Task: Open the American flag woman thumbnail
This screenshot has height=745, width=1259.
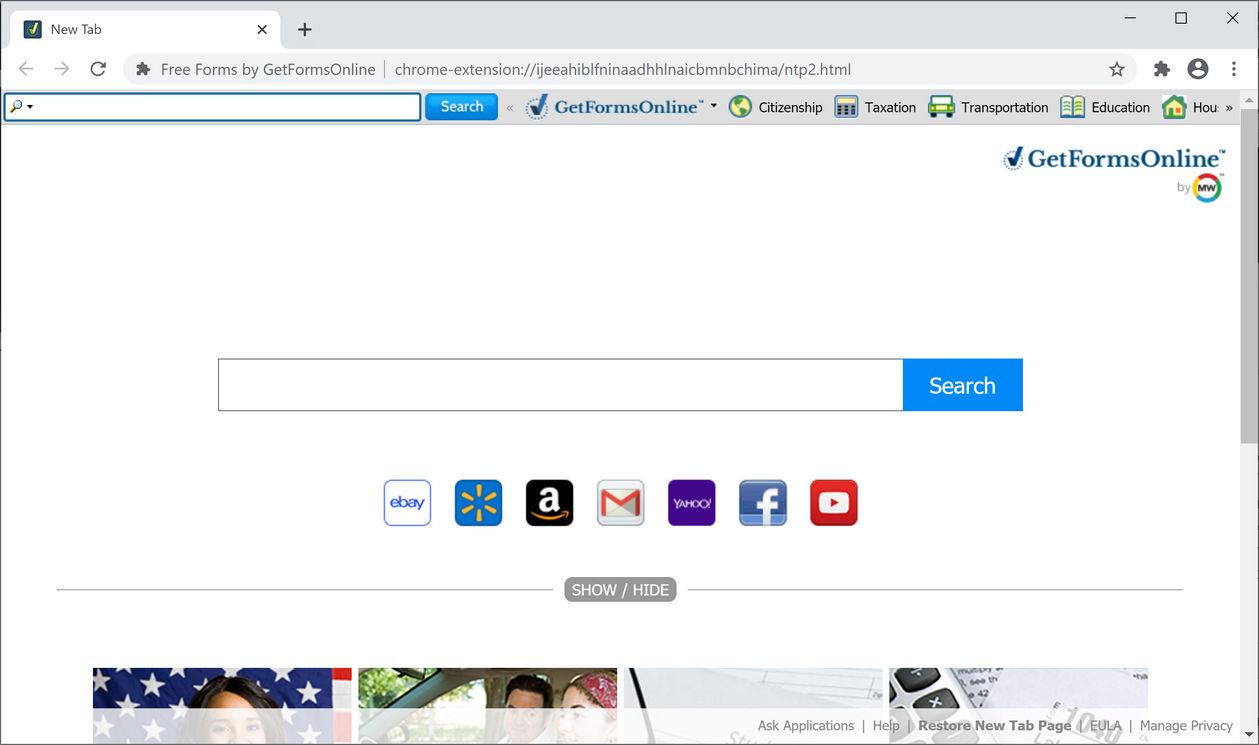Action: (222, 706)
